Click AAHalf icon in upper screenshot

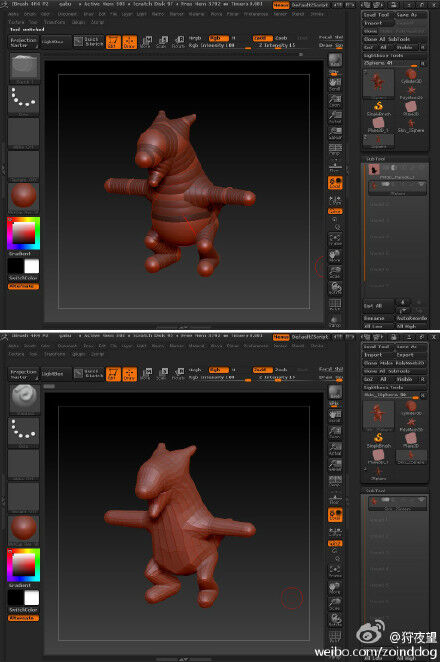335,133
